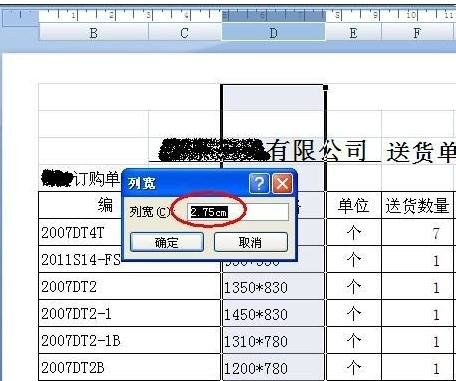Click the cell 2007DT2
The image size is (456, 381).
pos(130,286)
